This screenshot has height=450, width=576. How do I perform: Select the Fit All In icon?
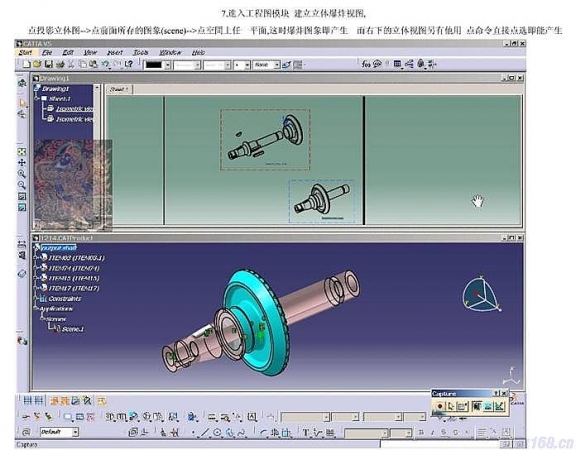tap(22, 152)
